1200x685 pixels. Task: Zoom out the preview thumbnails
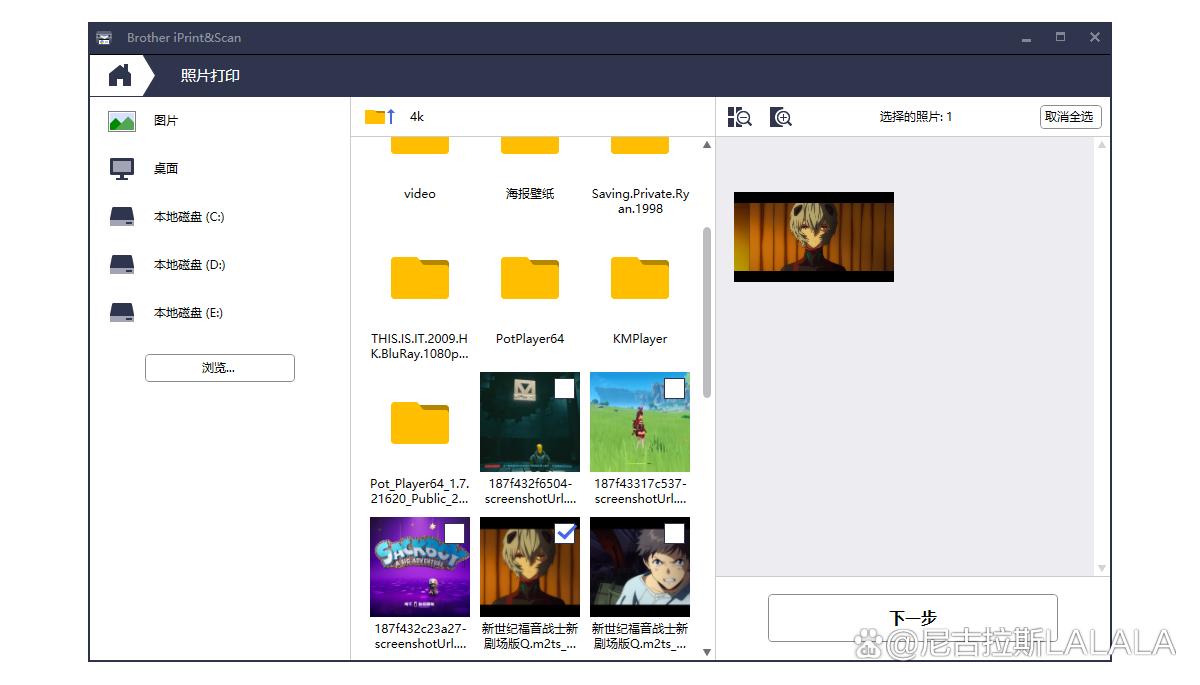[x=740, y=117]
